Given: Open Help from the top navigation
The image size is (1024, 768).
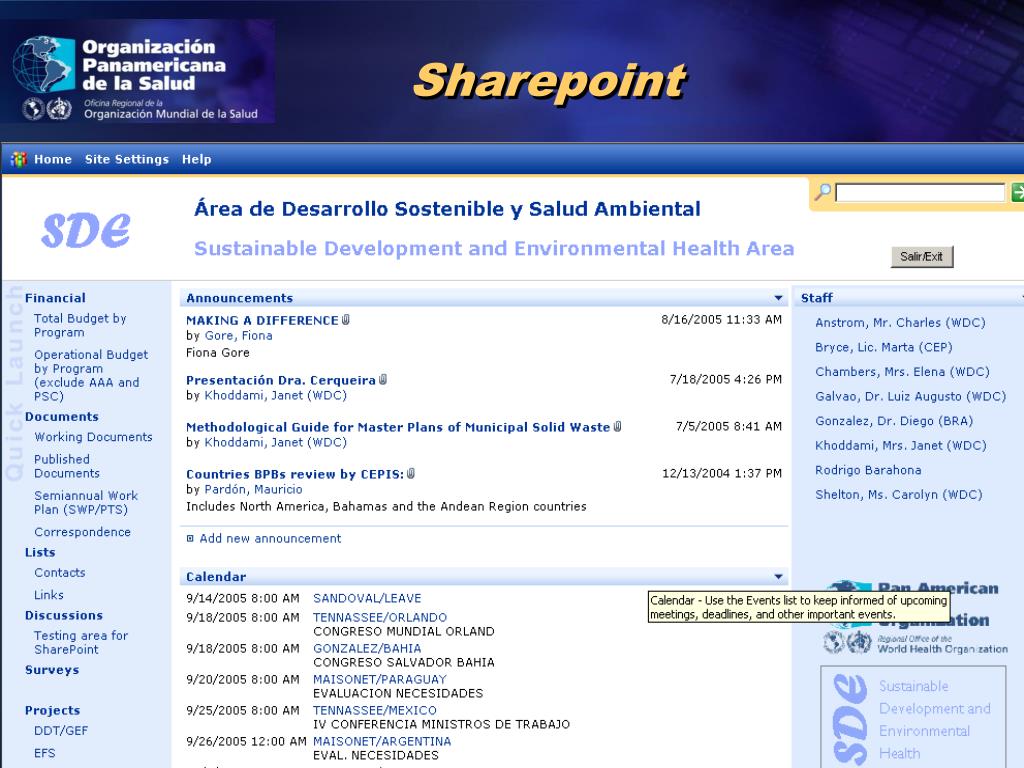Looking at the screenshot, I should click(197, 159).
